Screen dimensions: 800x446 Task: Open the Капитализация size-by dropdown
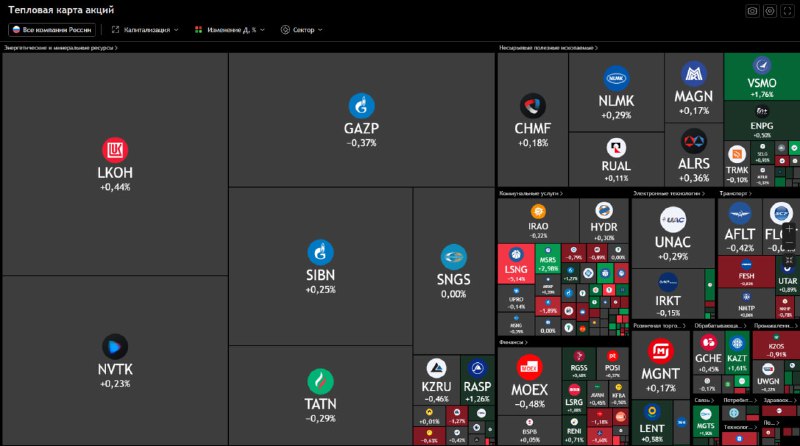tap(145, 30)
